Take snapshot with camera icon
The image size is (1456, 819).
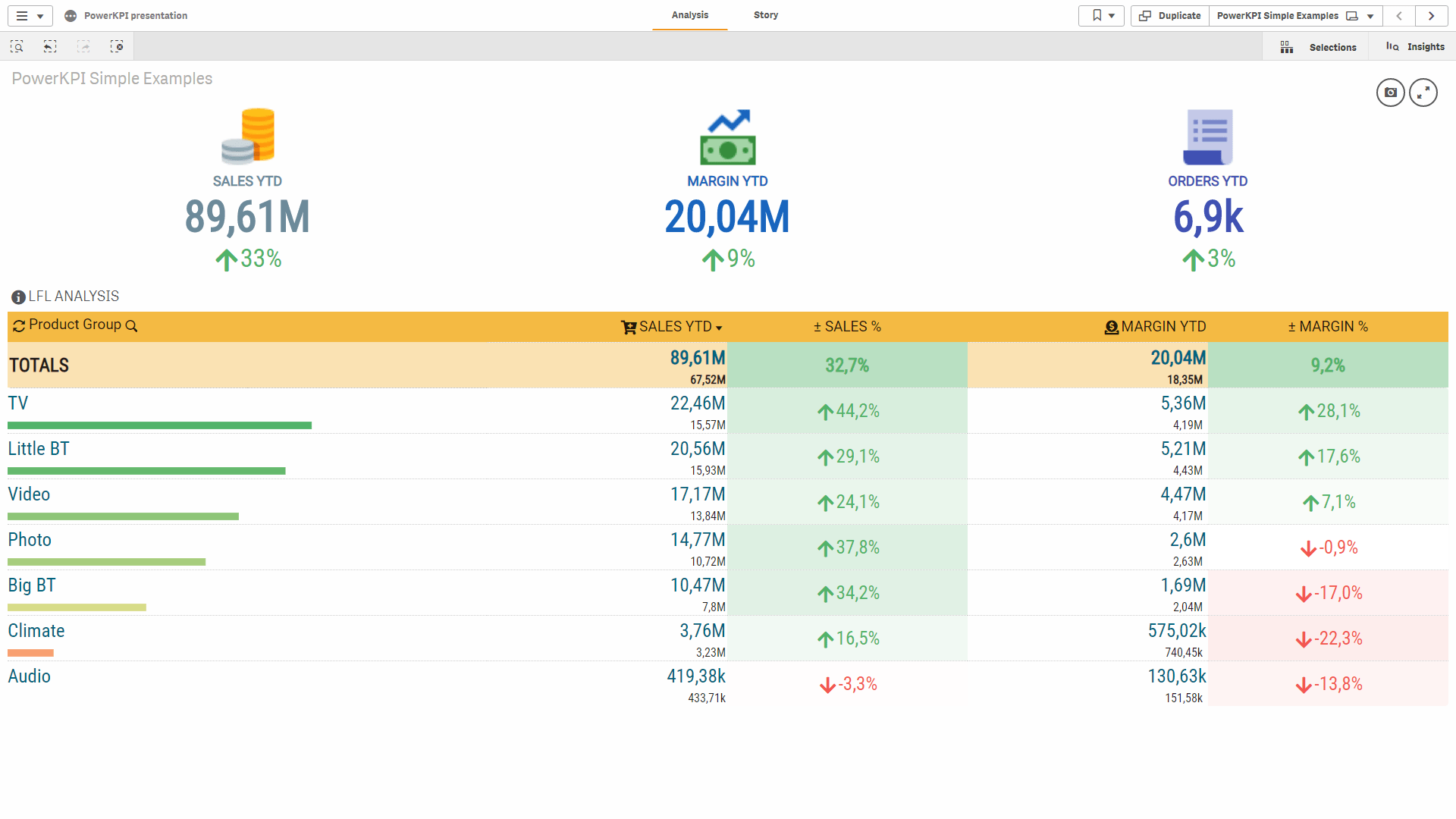coord(1390,93)
